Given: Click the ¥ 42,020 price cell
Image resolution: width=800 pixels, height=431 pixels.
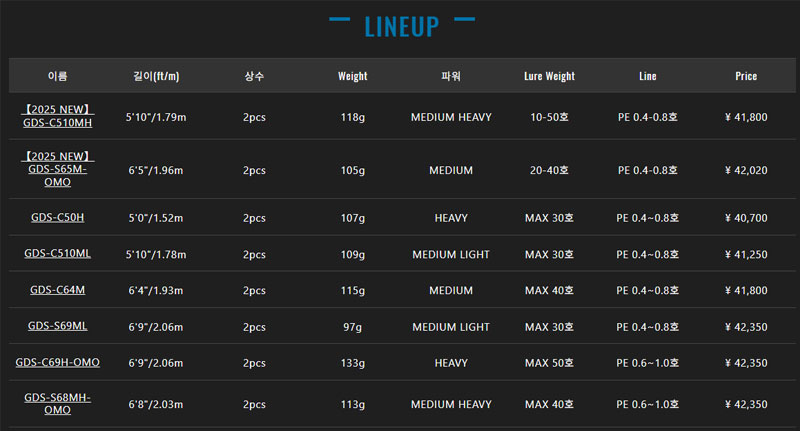Looking at the screenshot, I should point(746,170).
